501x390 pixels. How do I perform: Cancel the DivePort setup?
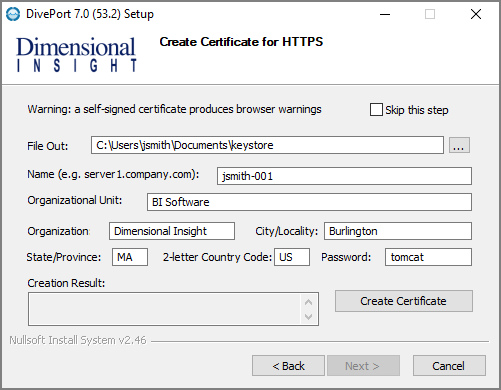click(449, 366)
